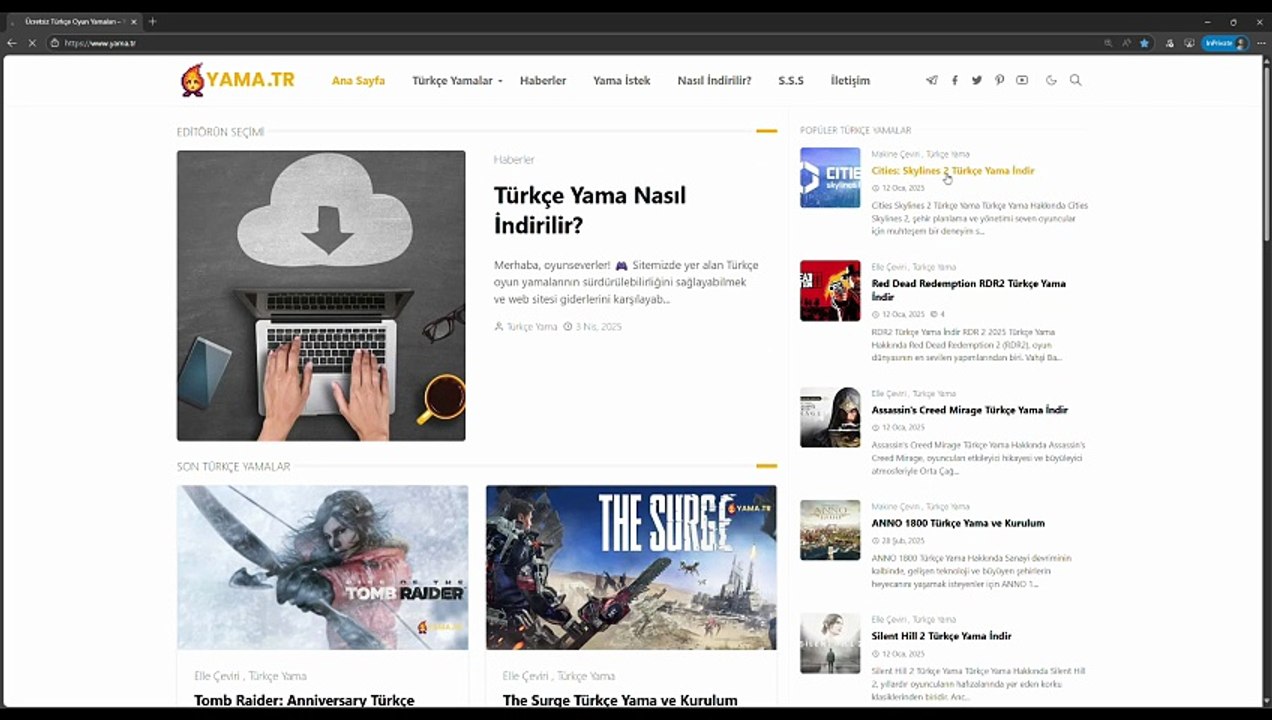Open the Twitter icon in site header
Image resolution: width=1272 pixels, height=720 pixels.
(977, 80)
